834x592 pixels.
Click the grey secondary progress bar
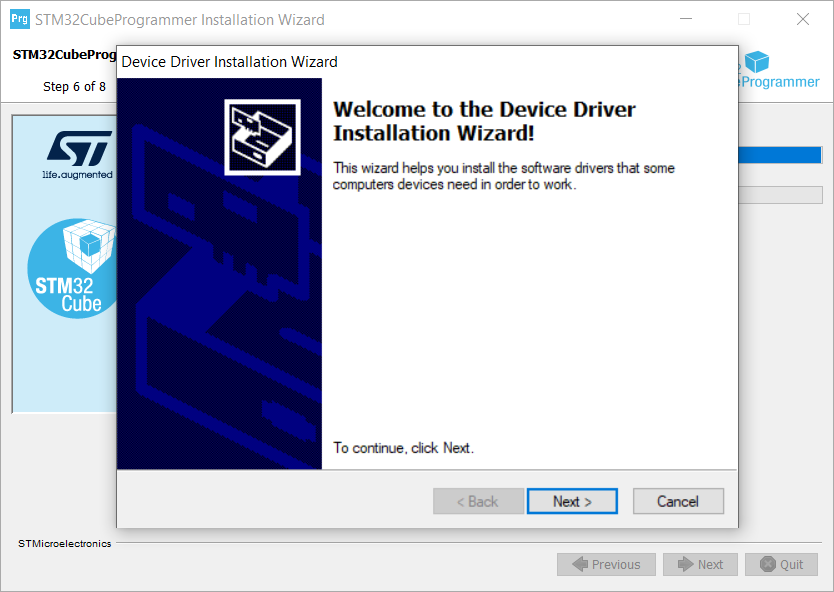pyautogui.click(x=780, y=195)
